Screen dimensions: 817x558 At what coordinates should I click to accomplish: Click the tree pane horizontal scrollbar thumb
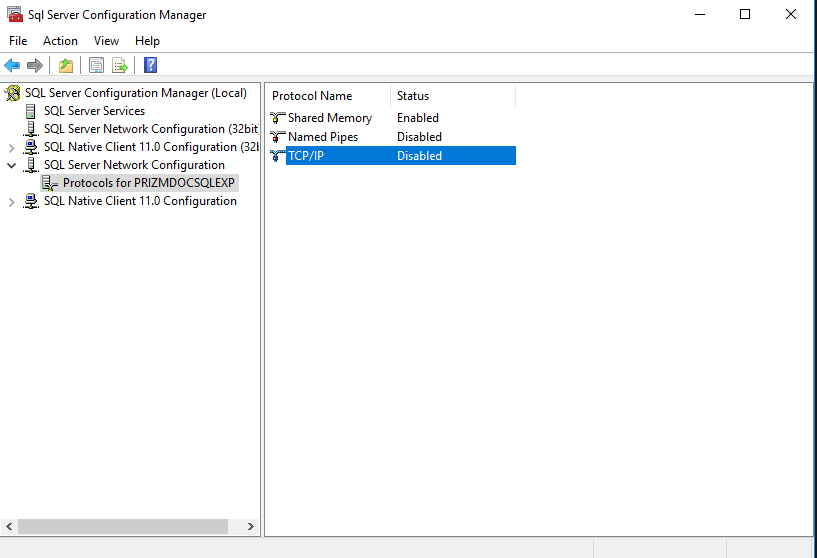coord(123,526)
